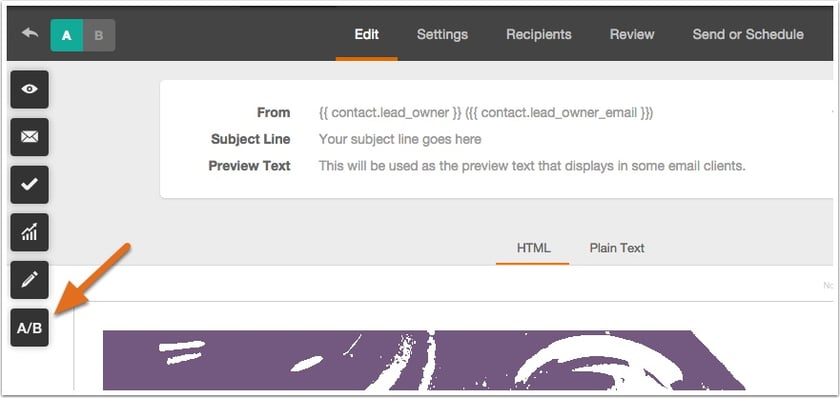Click the back arrow icon
Viewport: 840px width, 398px height.
(x=30, y=33)
